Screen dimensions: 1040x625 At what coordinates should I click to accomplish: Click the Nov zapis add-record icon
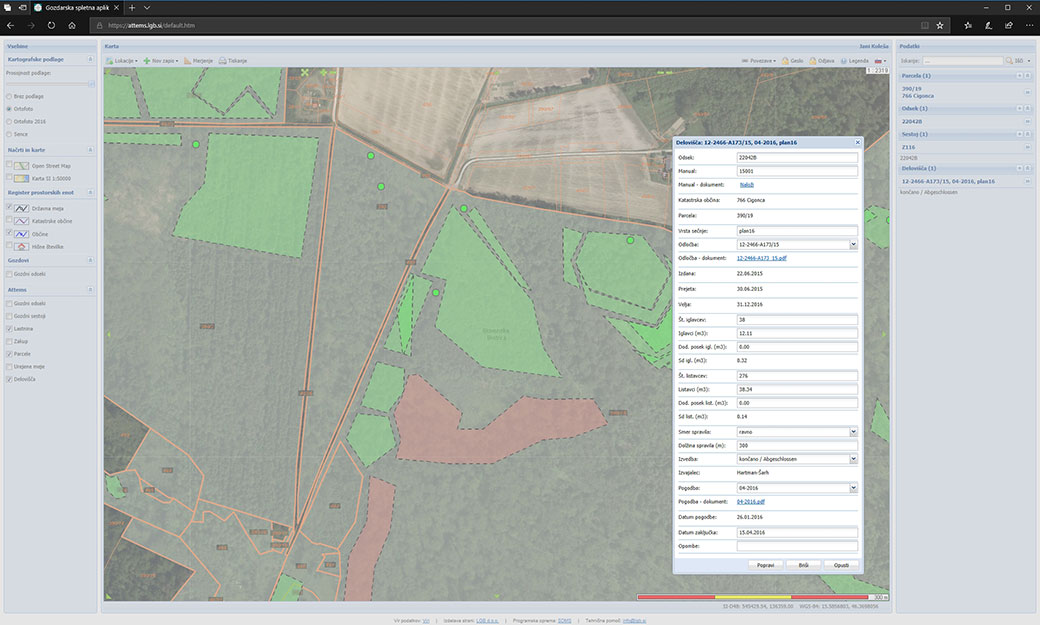coord(147,61)
